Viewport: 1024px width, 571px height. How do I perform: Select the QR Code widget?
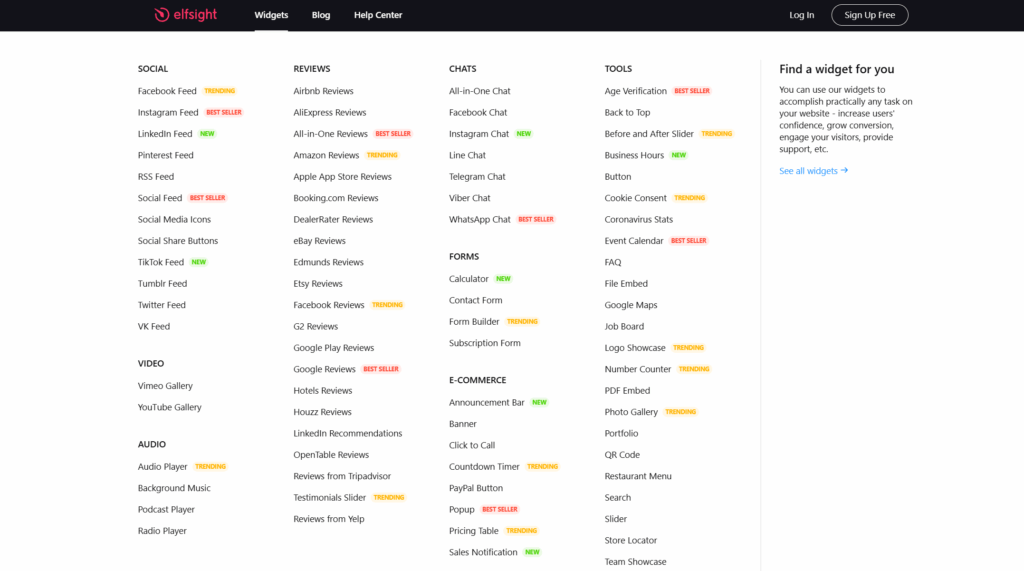[x=622, y=455]
